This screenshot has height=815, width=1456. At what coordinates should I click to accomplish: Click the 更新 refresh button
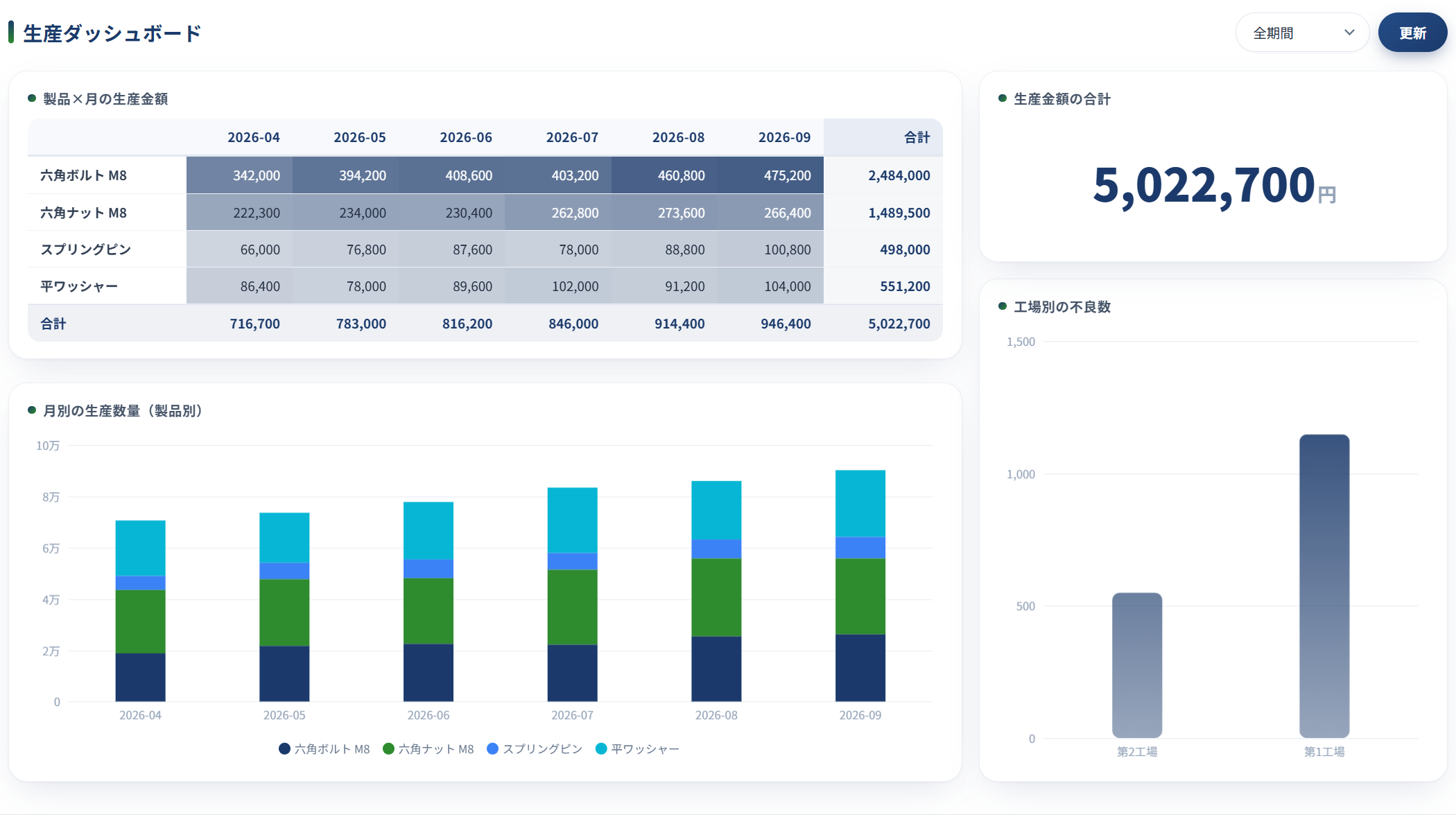1412,33
